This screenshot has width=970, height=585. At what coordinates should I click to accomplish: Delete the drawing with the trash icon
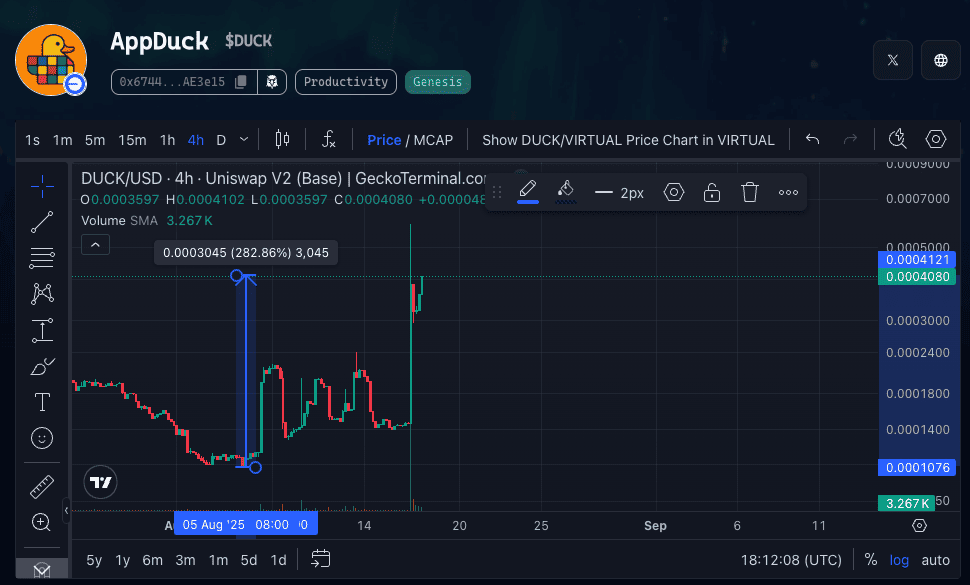coord(750,193)
